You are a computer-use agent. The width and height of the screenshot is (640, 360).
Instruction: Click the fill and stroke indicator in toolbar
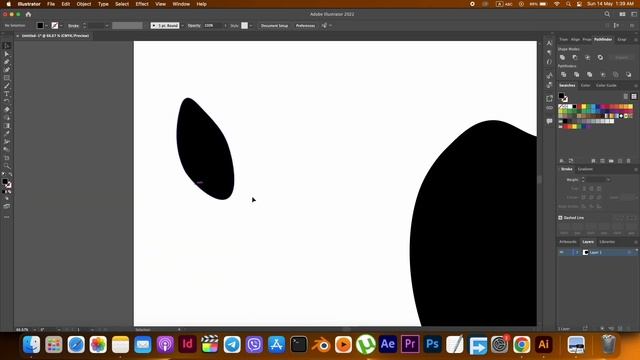click(7, 183)
